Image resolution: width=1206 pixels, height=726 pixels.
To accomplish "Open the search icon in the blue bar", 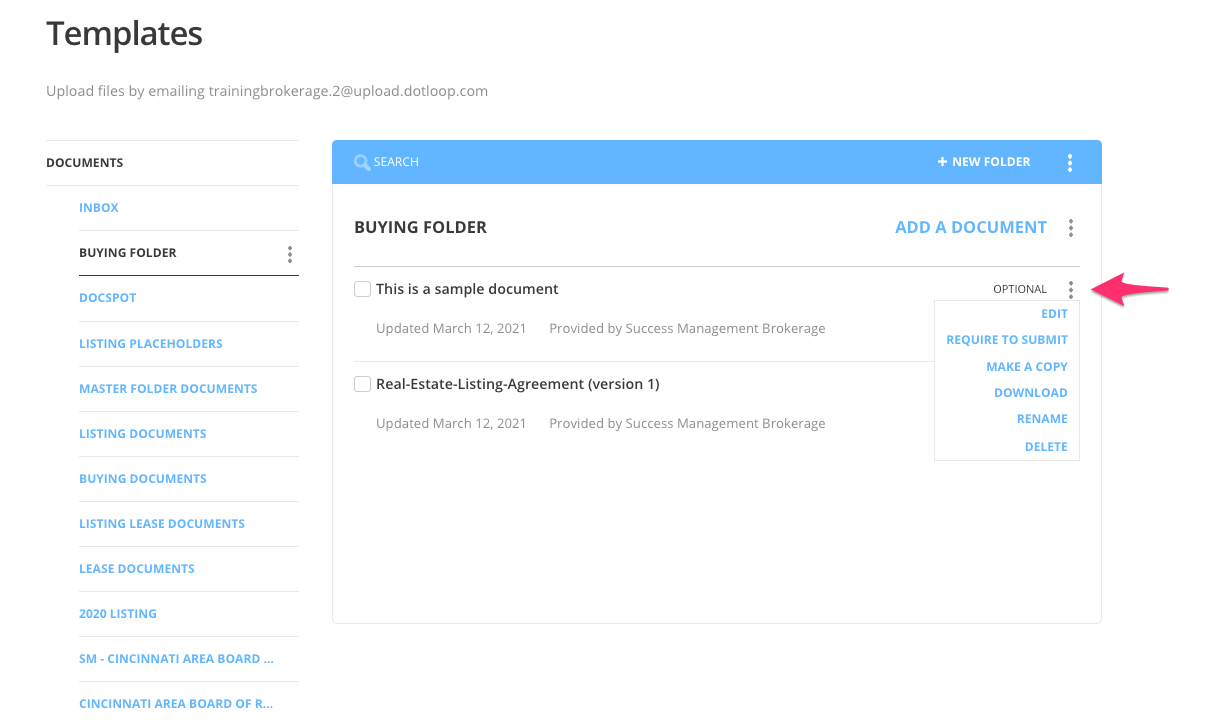I will pyautogui.click(x=362, y=161).
